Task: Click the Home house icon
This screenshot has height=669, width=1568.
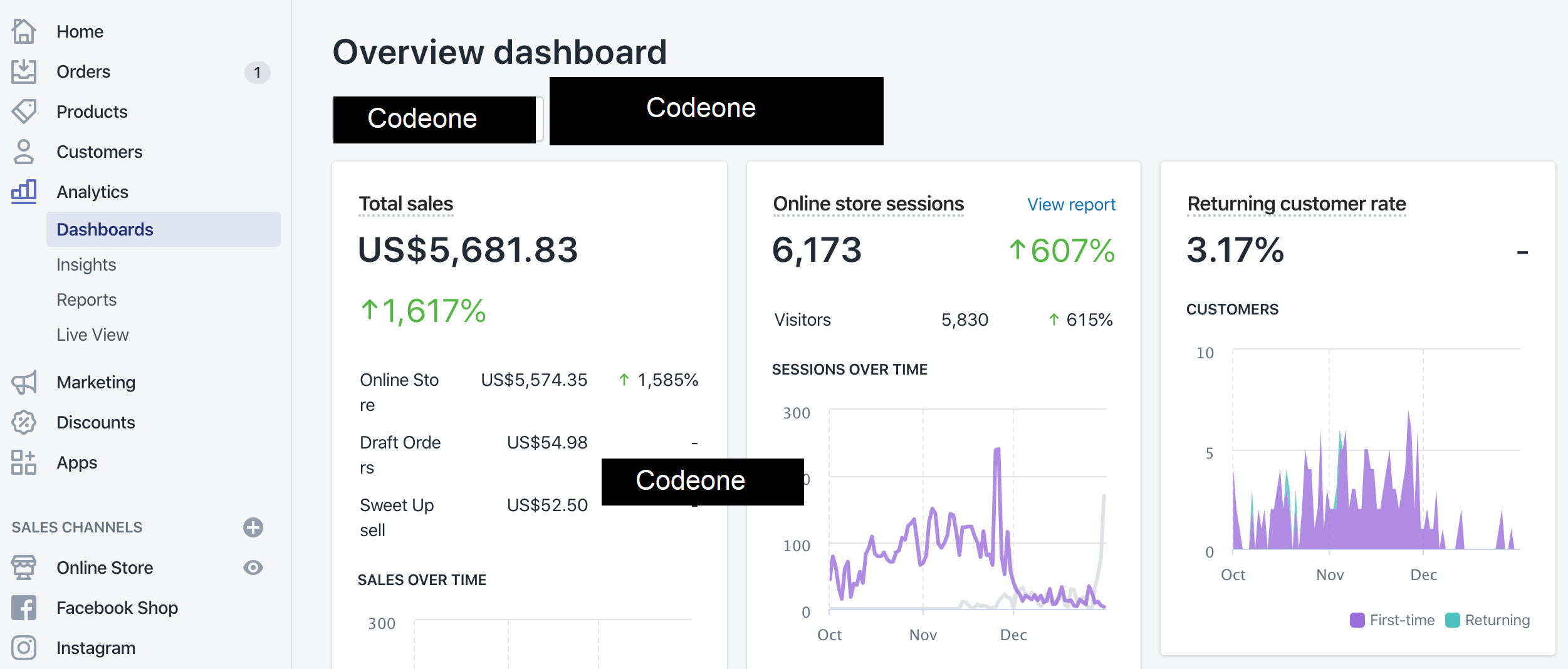Action: pos(24,31)
